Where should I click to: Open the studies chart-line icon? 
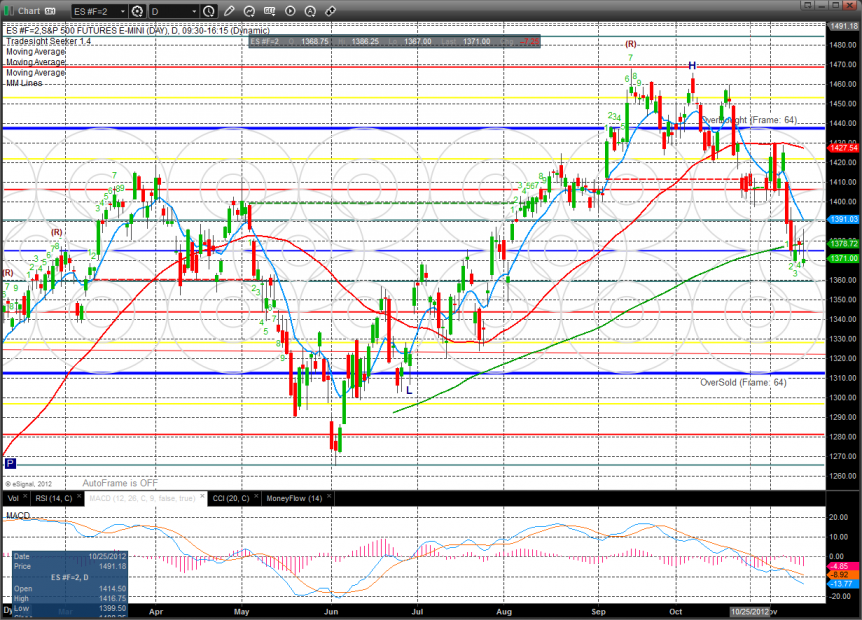point(249,11)
